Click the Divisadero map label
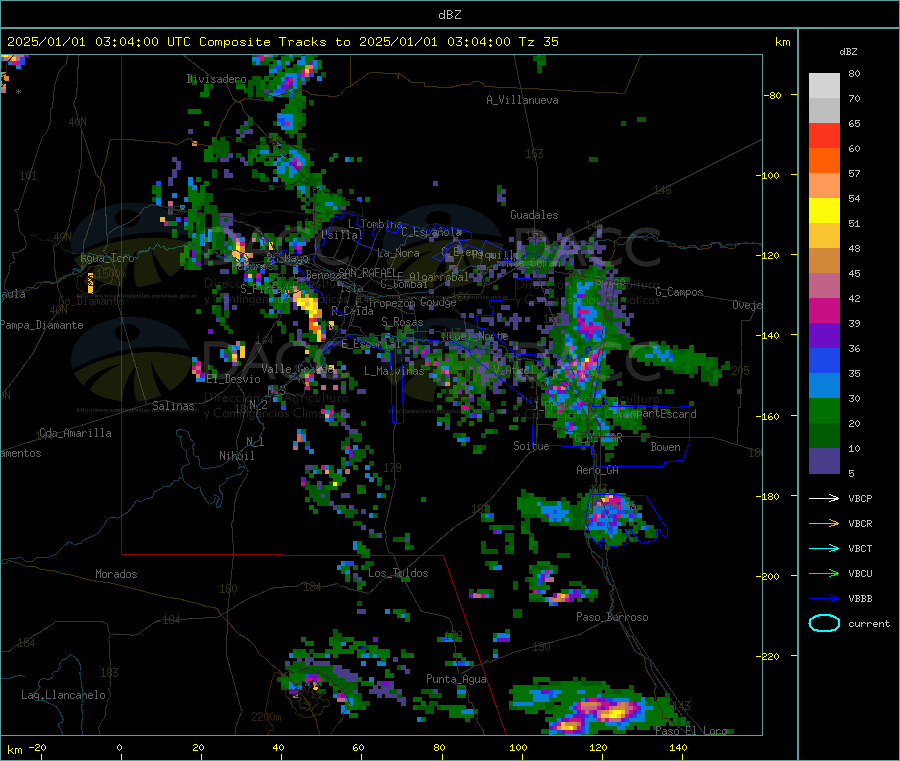 tap(216, 79)
